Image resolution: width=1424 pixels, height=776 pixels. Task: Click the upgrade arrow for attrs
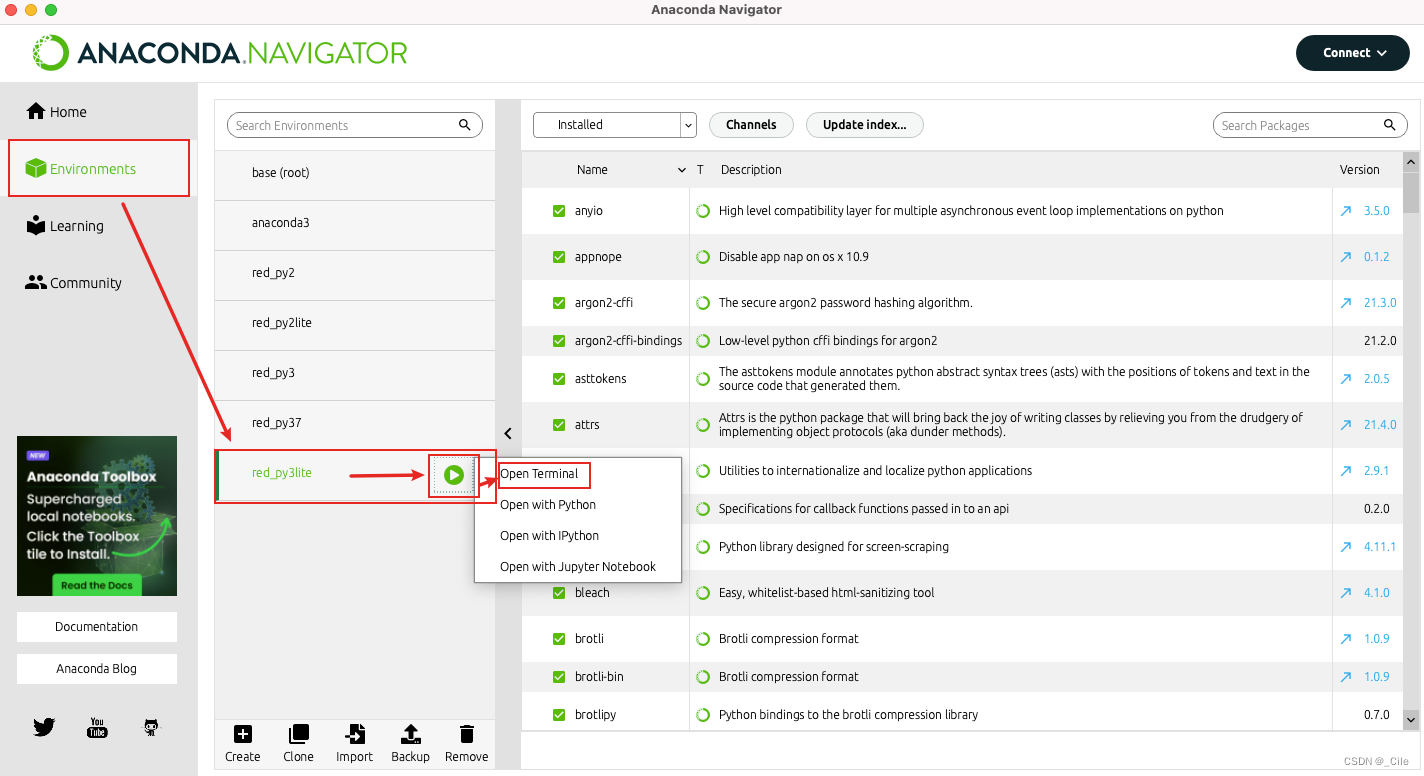coord(1346,425)
